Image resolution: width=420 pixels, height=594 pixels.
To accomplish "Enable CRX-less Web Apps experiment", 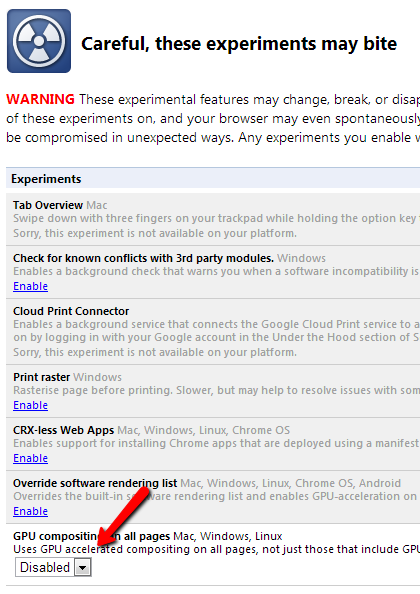I will tap(30, 458).
